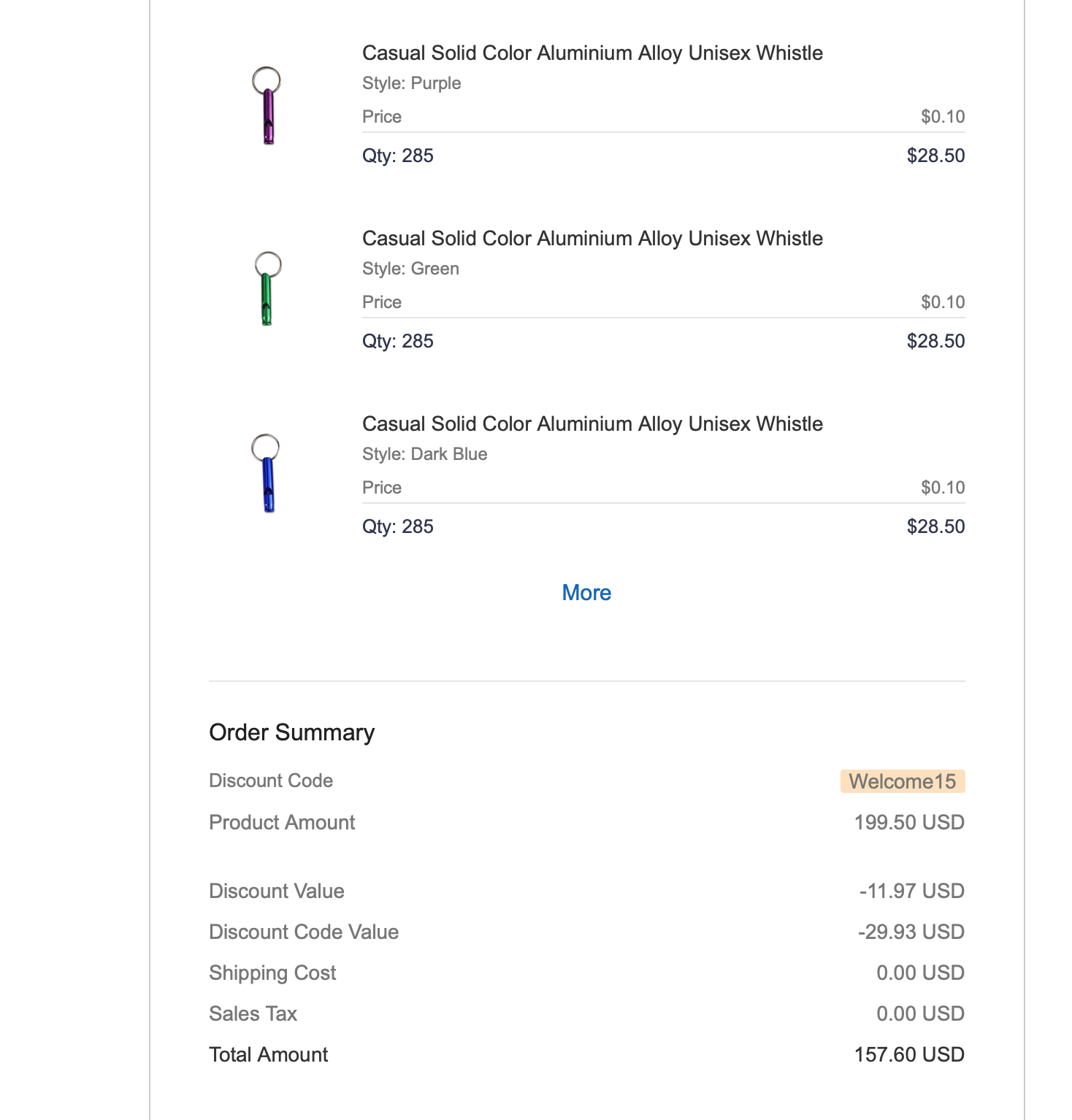Click the green whistle product image

pos(267,289)
